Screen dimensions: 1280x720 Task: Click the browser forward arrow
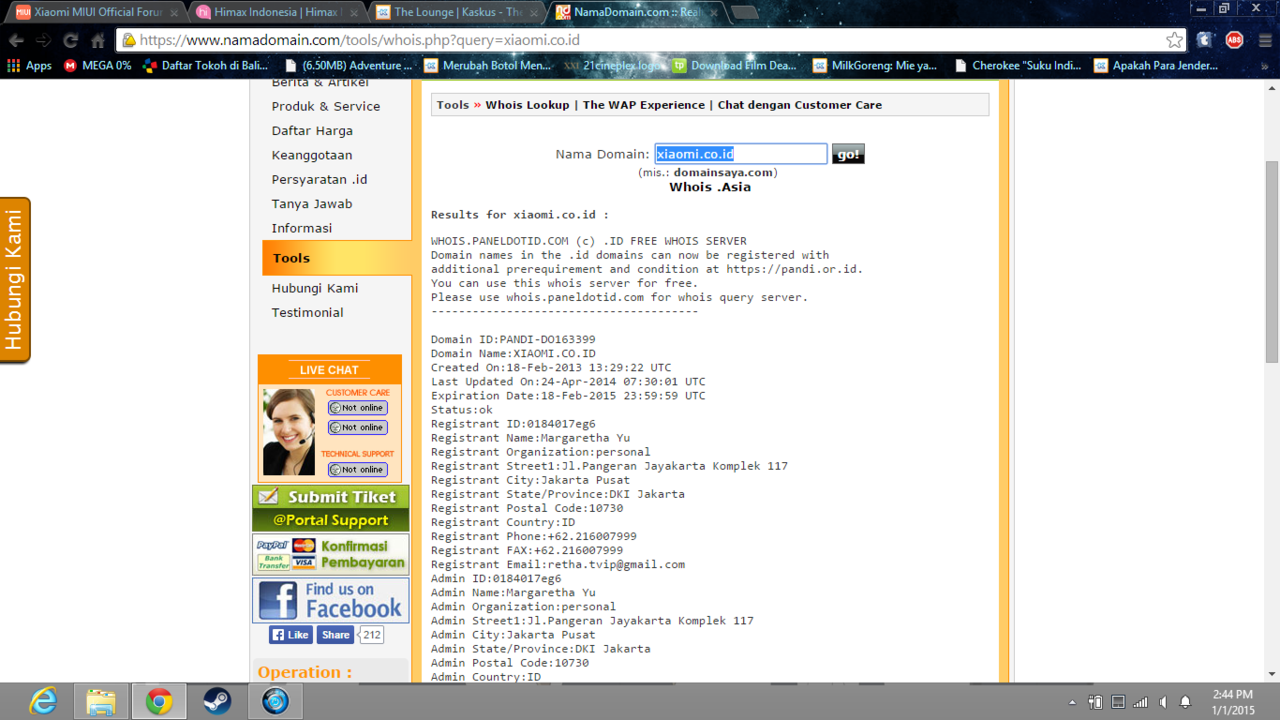click(43, 41)
